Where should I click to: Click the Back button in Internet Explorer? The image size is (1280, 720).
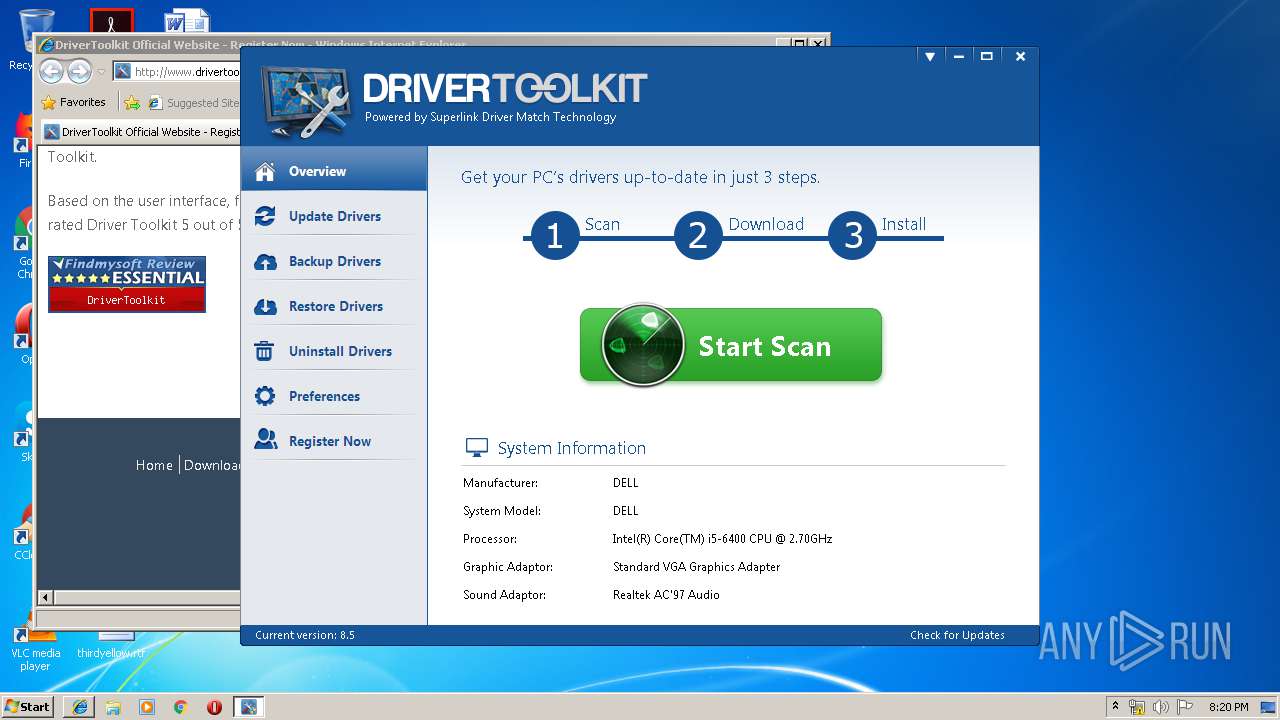point(52,71)
